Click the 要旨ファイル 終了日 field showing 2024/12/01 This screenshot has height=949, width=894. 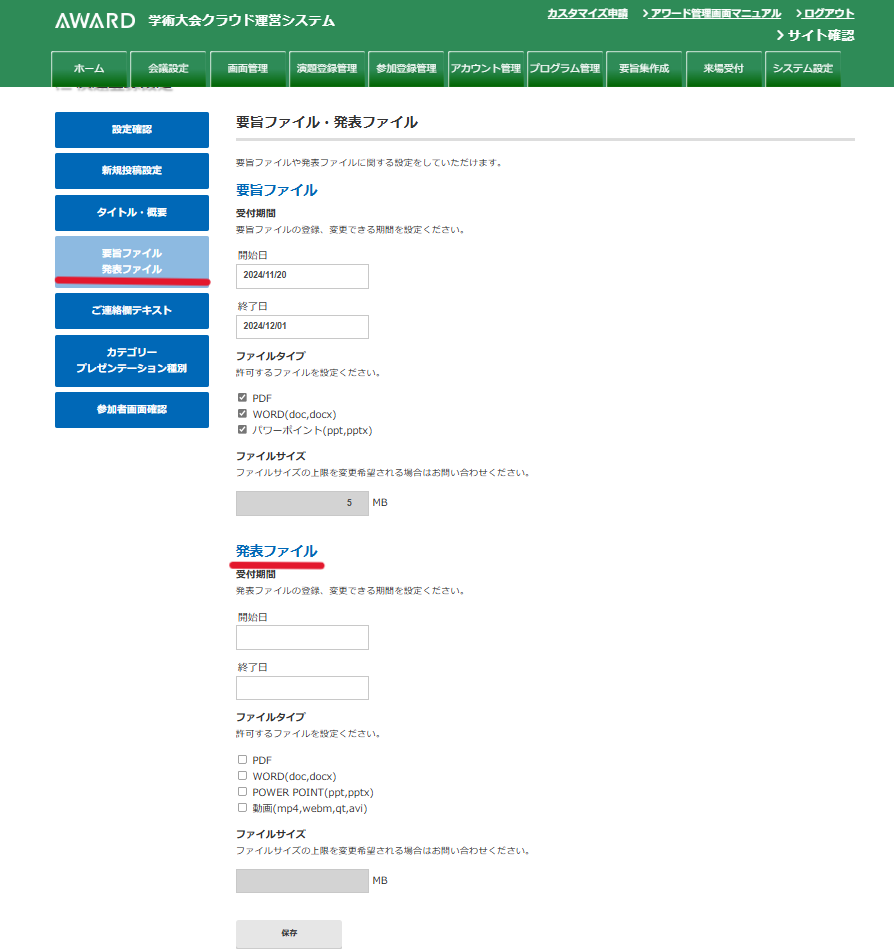point(302,327)
